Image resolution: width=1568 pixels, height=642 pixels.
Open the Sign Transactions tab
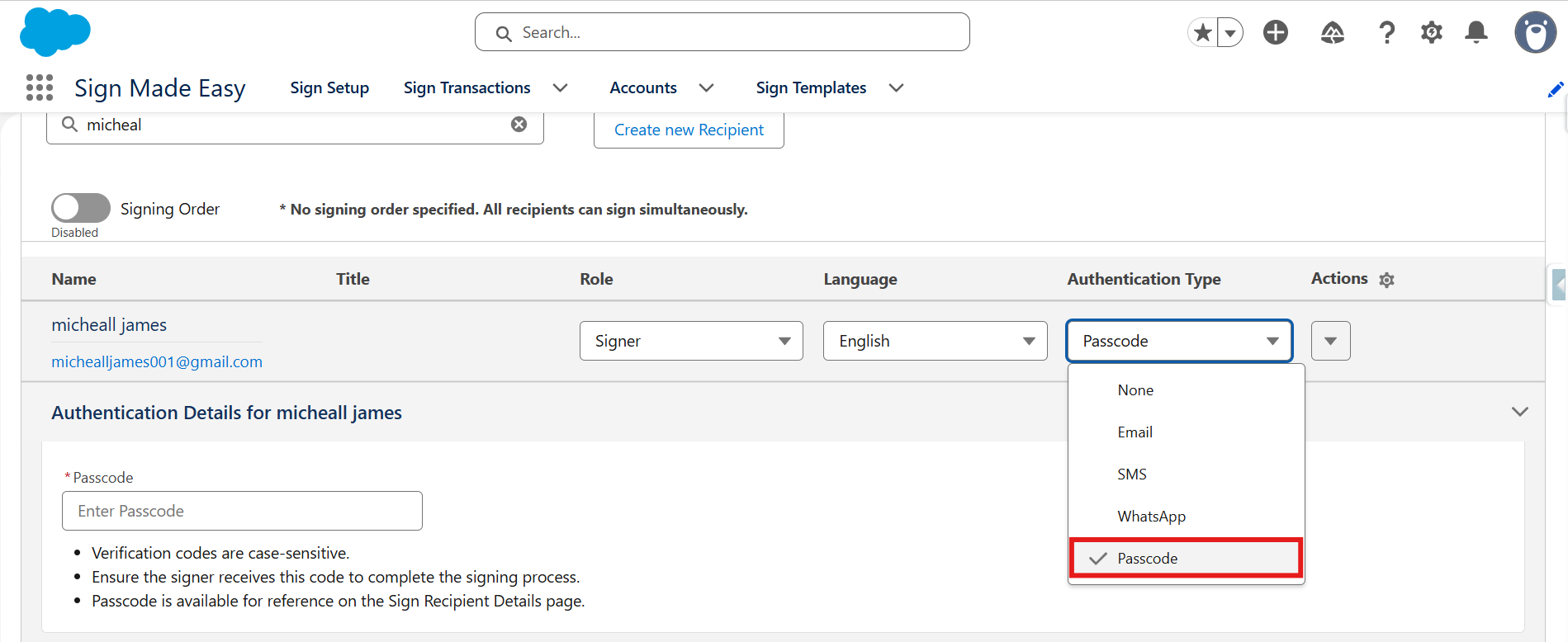[x=467, y=87]
